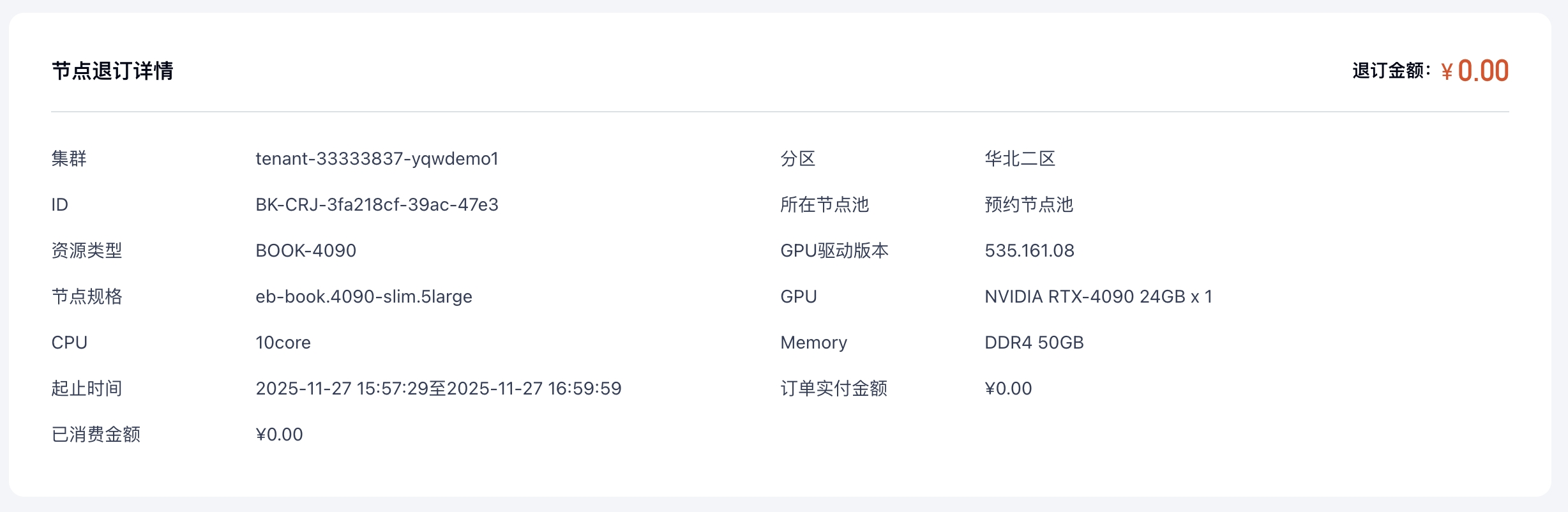Click the 起止时间 field label
This screenshot has height=512, width=1568.
[87, 389]
